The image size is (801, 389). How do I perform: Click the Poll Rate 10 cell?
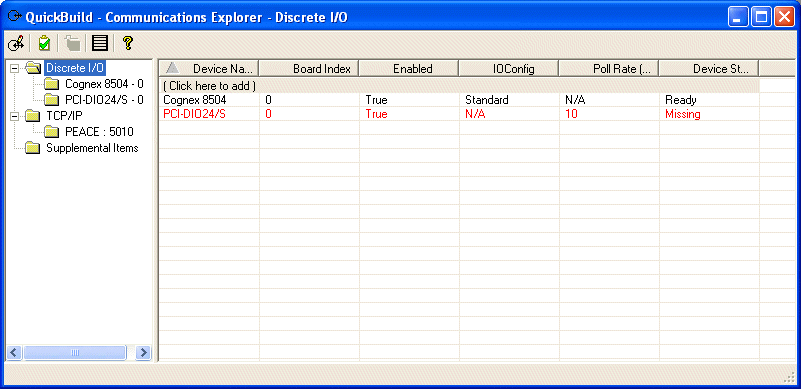[x=609, y=114]
